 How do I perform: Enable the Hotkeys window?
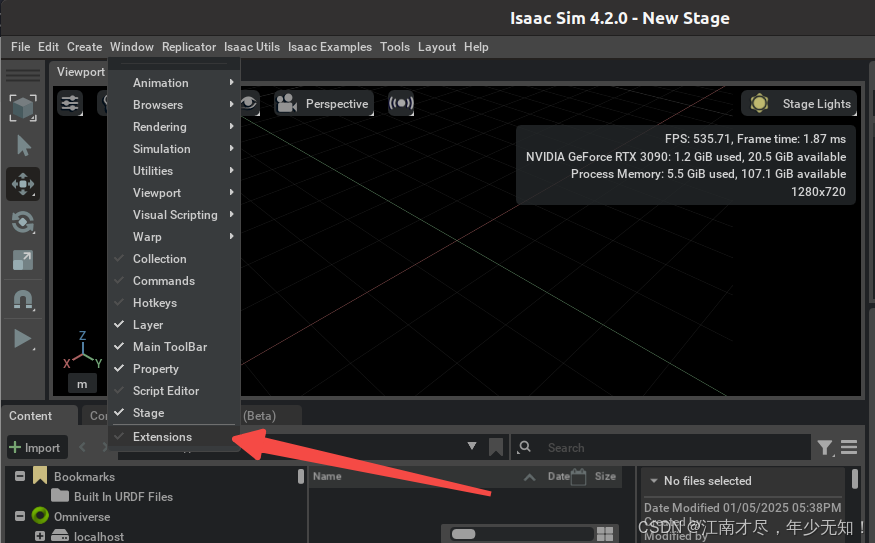click(x=174, y=303)
